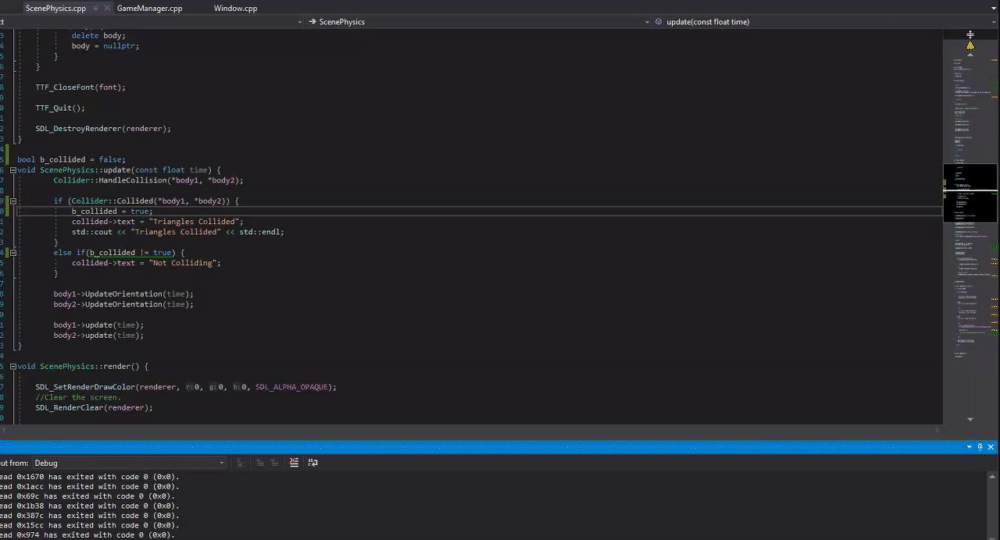The height and width of the screenshot is (540, 1000).
Task: Click the Output panel pin icon
Action: coord(981,447)
